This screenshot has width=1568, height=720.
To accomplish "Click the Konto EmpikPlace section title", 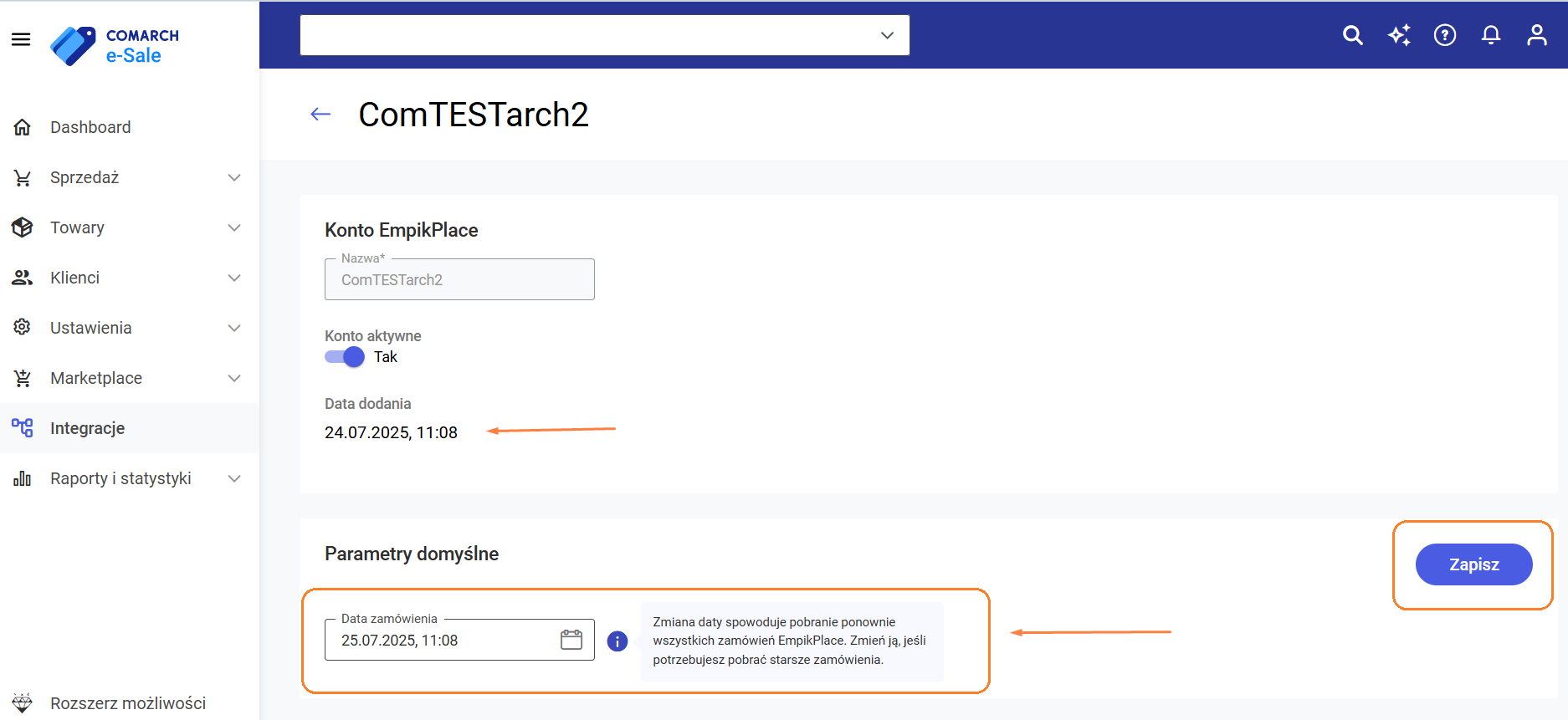I will (x=402, y=230).
